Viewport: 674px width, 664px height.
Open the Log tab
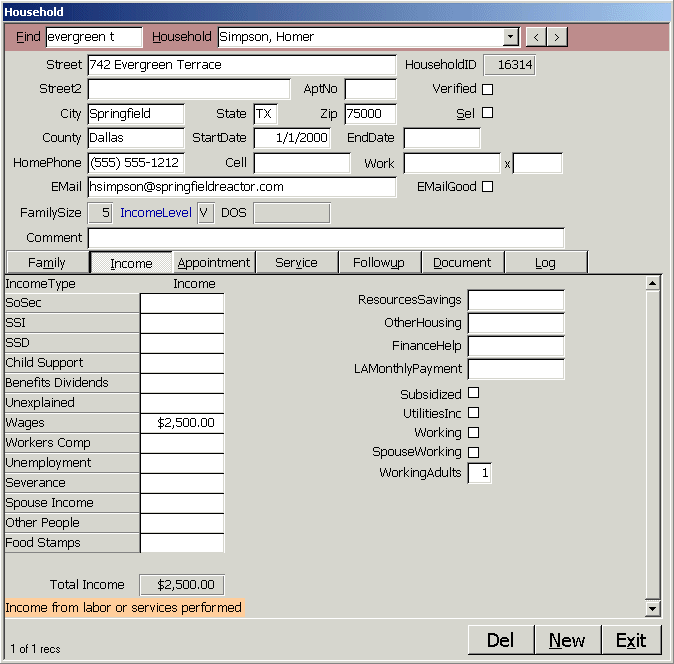tap(545, 263)
